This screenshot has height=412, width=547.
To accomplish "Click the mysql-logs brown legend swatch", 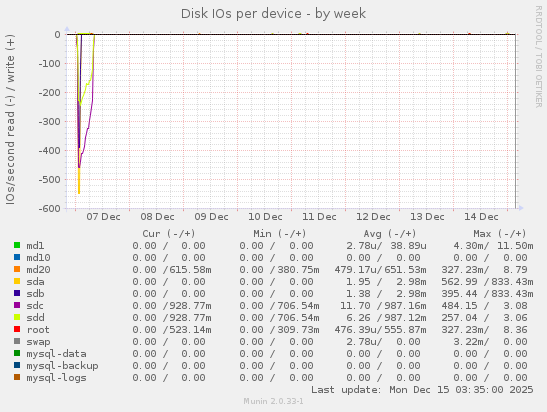I will pyautogui.click(x=17, y=377).
